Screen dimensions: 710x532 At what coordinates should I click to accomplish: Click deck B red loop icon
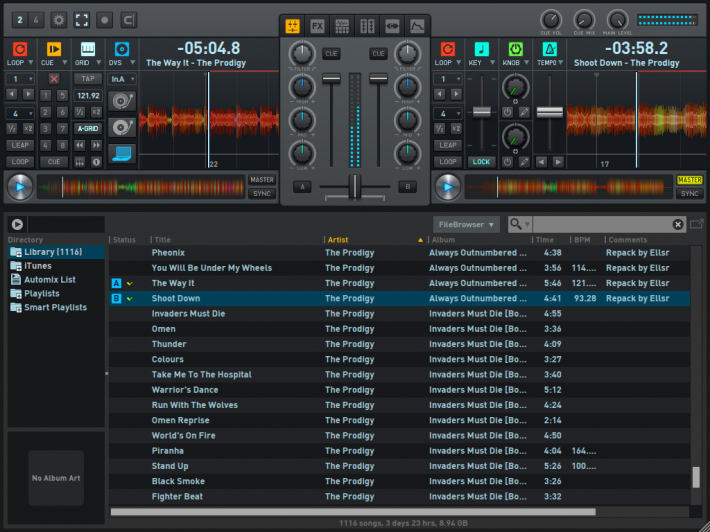447,49
